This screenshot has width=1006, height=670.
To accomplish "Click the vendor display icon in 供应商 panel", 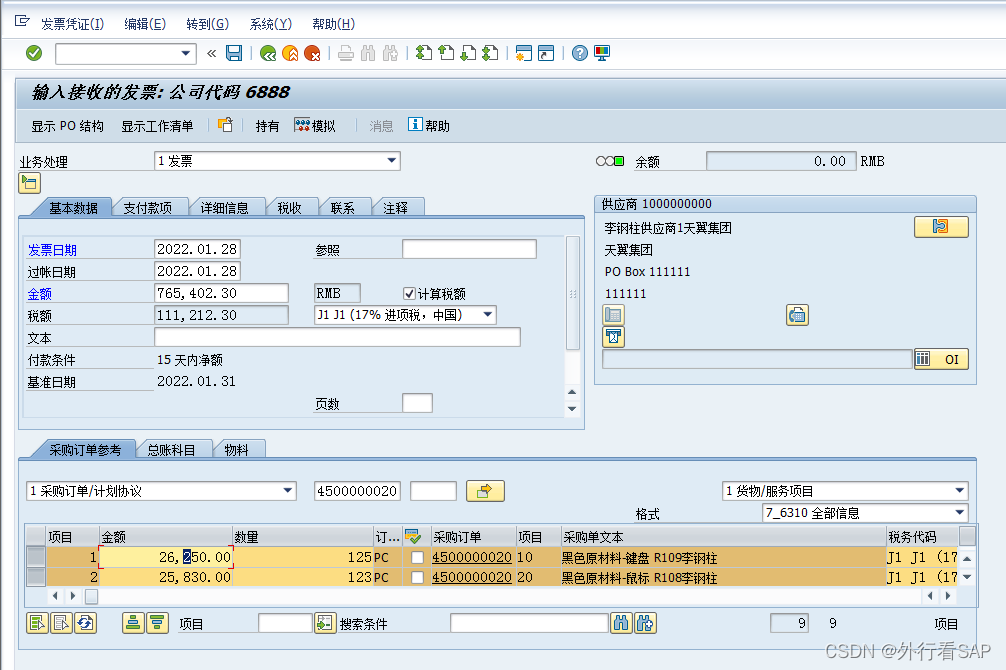I will click(x=941, y=227).
